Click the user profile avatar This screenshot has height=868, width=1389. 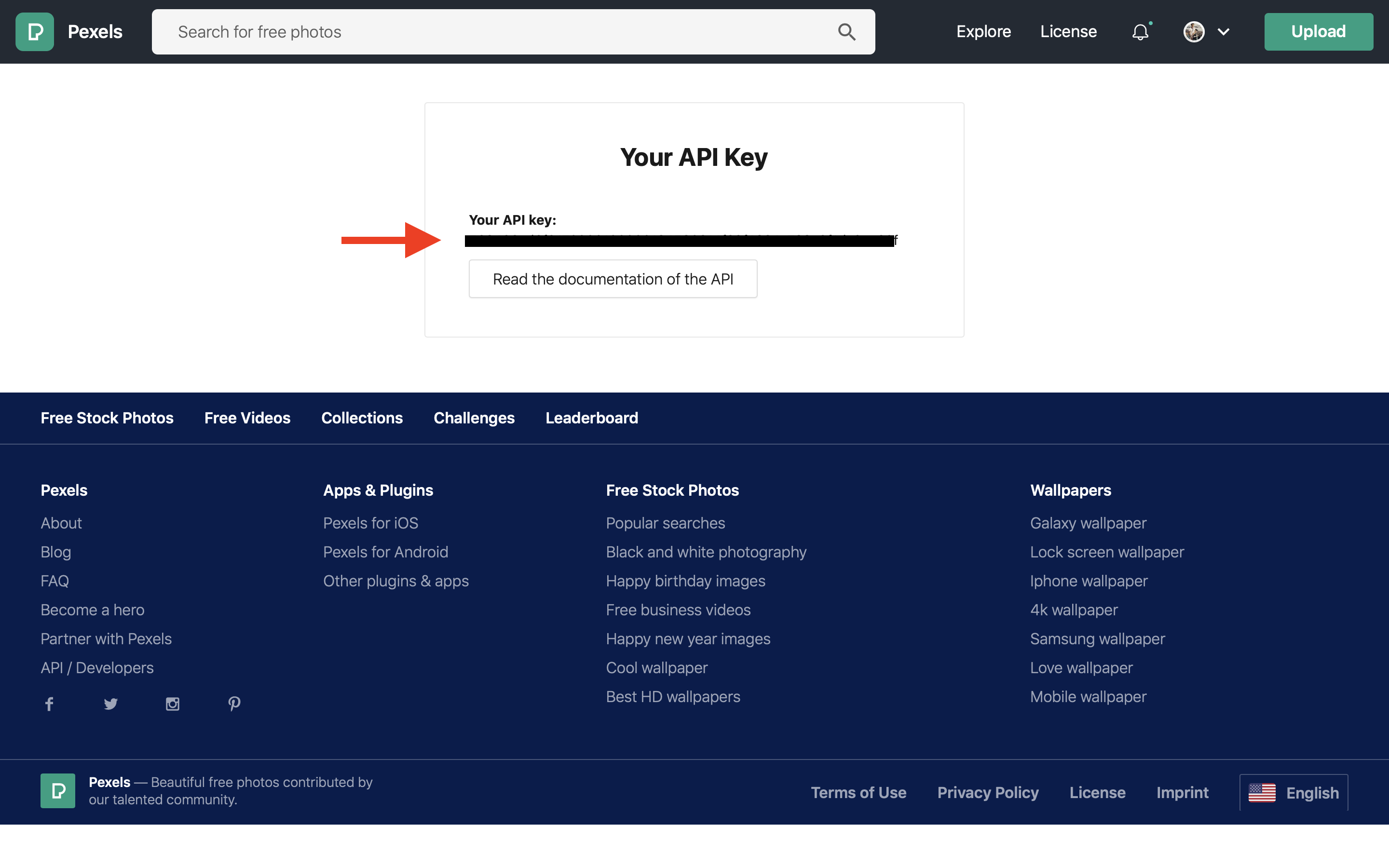pos(1194,31)
